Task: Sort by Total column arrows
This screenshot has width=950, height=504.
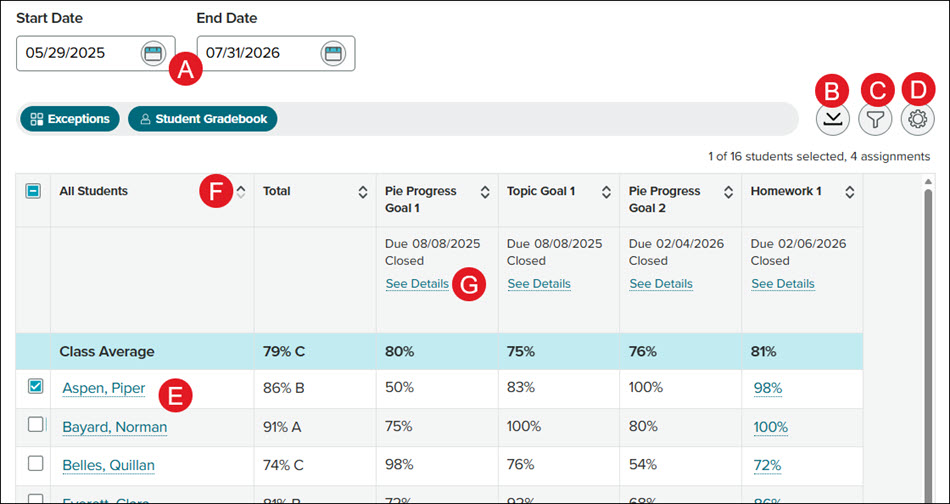Action: (362, 192)
